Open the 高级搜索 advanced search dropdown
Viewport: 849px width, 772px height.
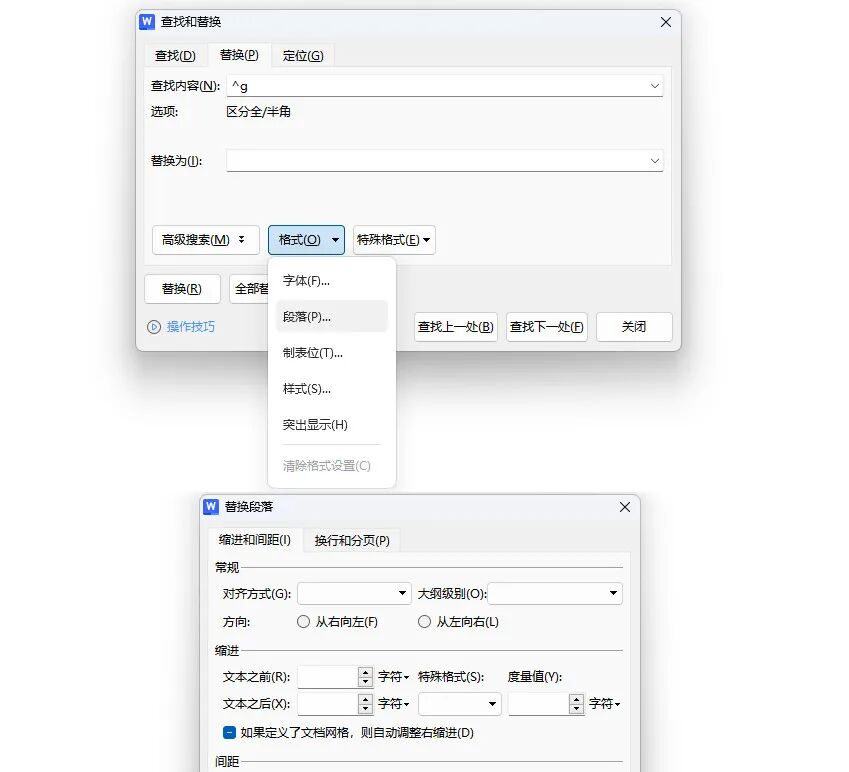coord(205,239)
